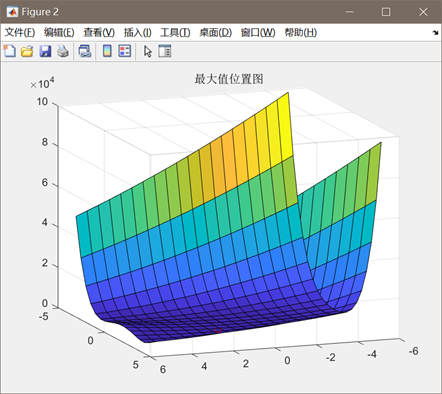Click the link plot toolbar icon
This screenshot has height=394, width=442.
pyautogui.click(x=85, y=51)
